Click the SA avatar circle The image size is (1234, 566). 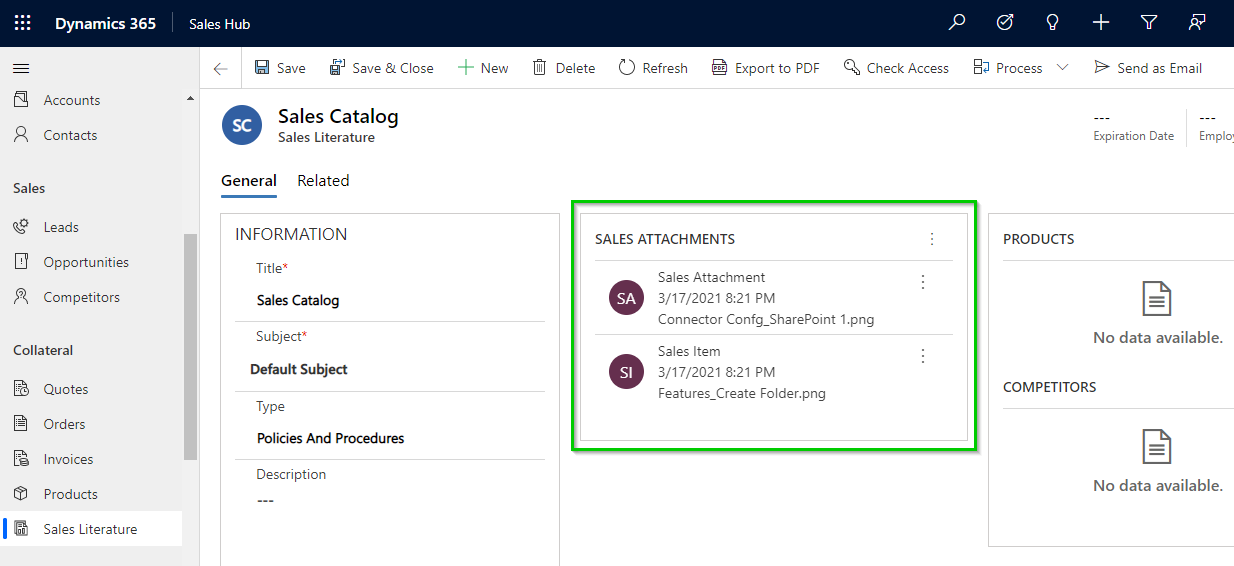pyautogui.click(x=626, y=298)
